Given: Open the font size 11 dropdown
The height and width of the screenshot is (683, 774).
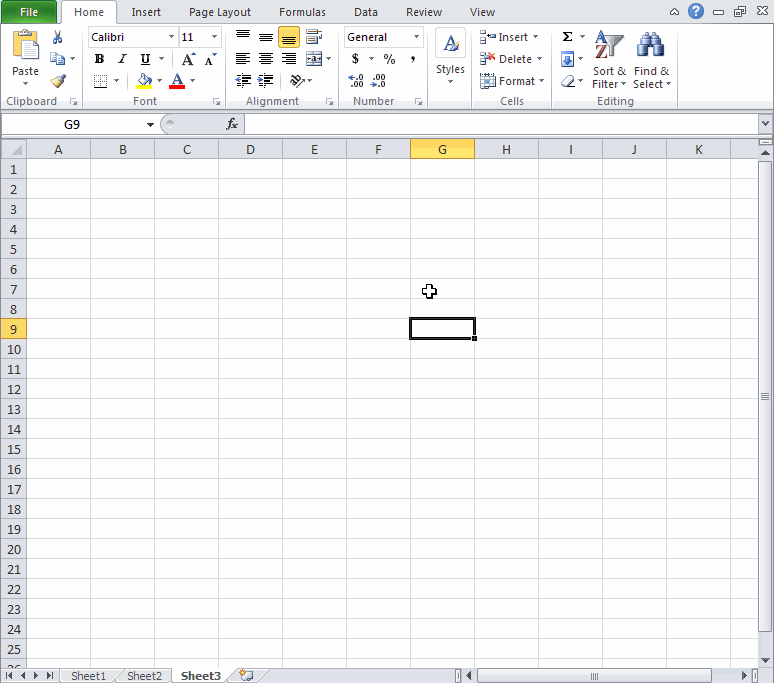Looking at the screenshot, I should [x=214, y=37].
